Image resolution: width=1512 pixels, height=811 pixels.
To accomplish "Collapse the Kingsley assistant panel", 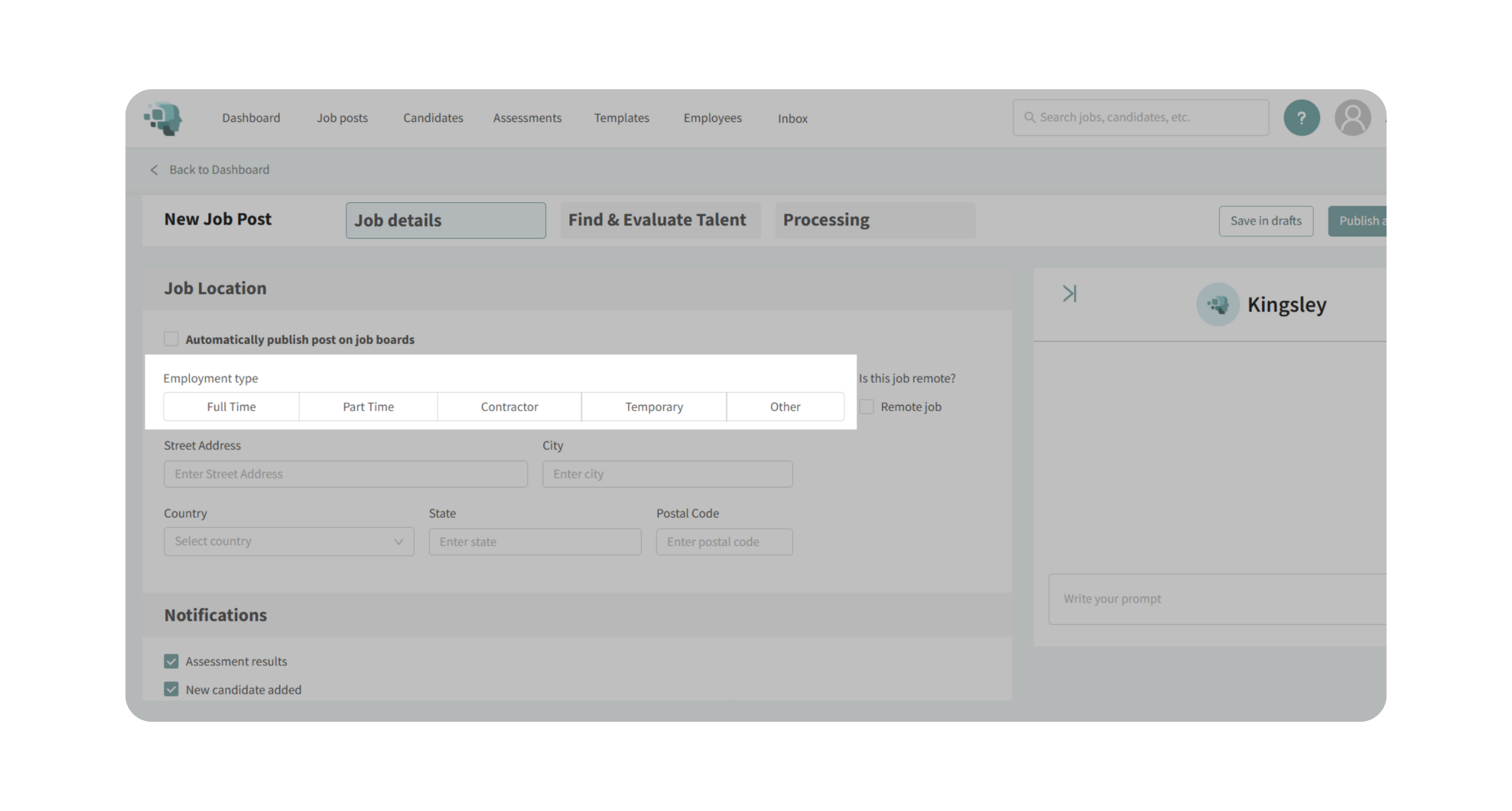I will (x=1069, y=293).
